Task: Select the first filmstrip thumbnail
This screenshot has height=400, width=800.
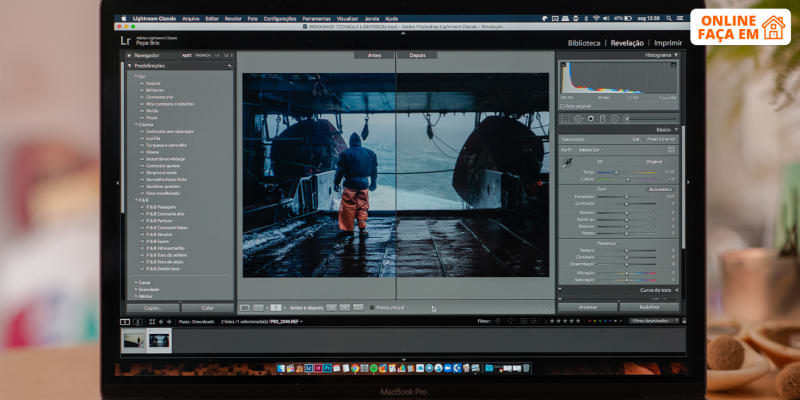Action: [134, 340]
